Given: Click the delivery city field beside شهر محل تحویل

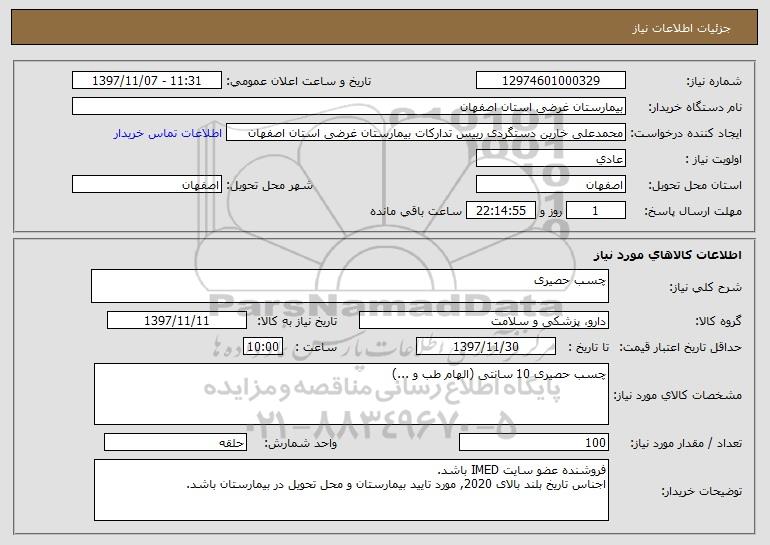Looking at the screenshot, I should pos(147,185).
